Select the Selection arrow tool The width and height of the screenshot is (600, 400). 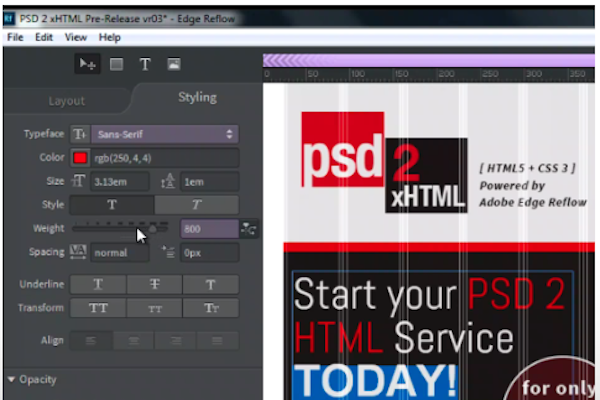[x=87, y=64]
